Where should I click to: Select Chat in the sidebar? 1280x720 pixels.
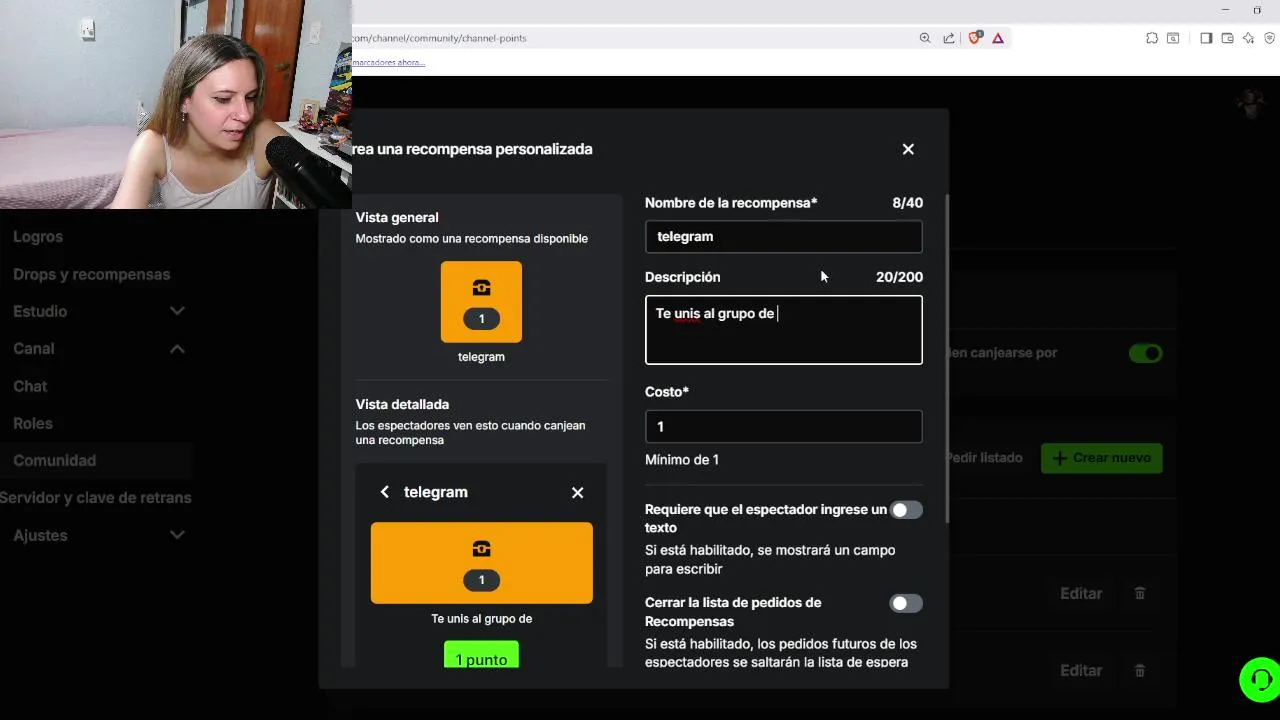[30, 386]
